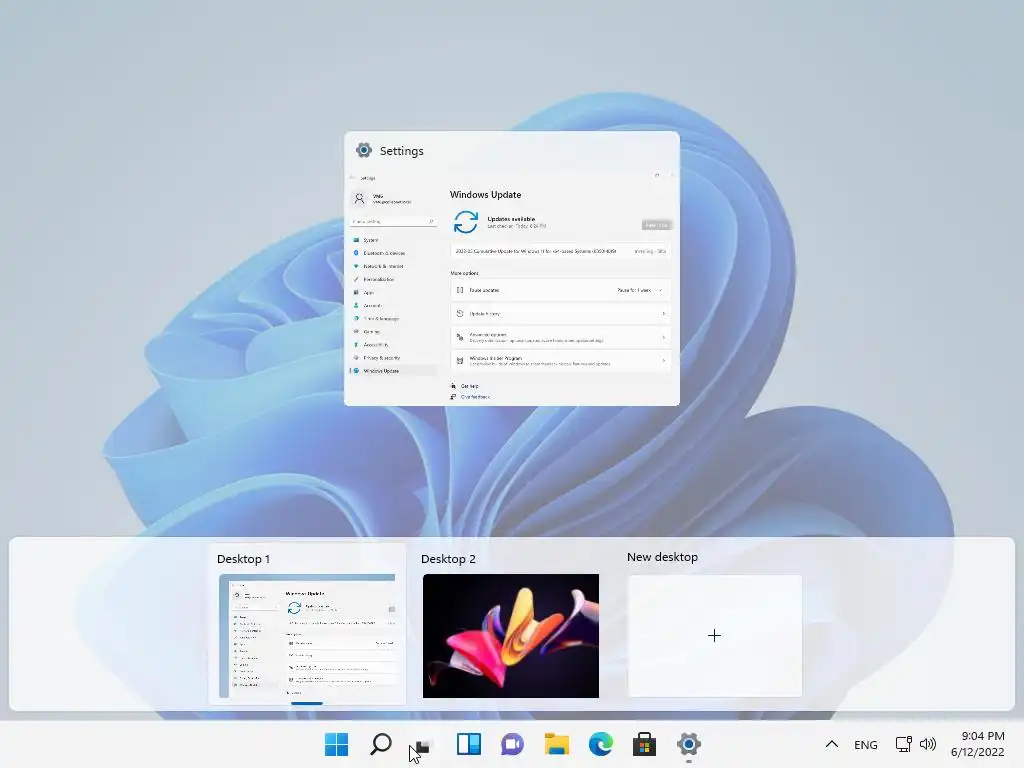Open taskbar Search magnifier

[381, 744]
